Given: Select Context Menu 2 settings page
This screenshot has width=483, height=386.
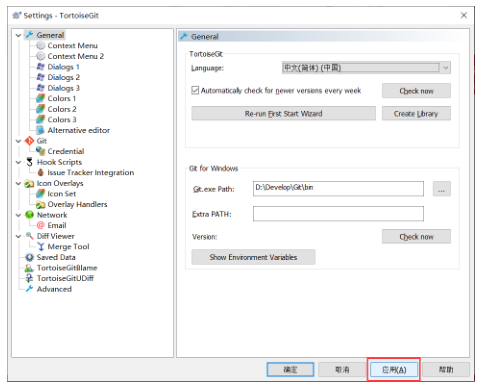Looking at the screenshot, I should (76, 56).
